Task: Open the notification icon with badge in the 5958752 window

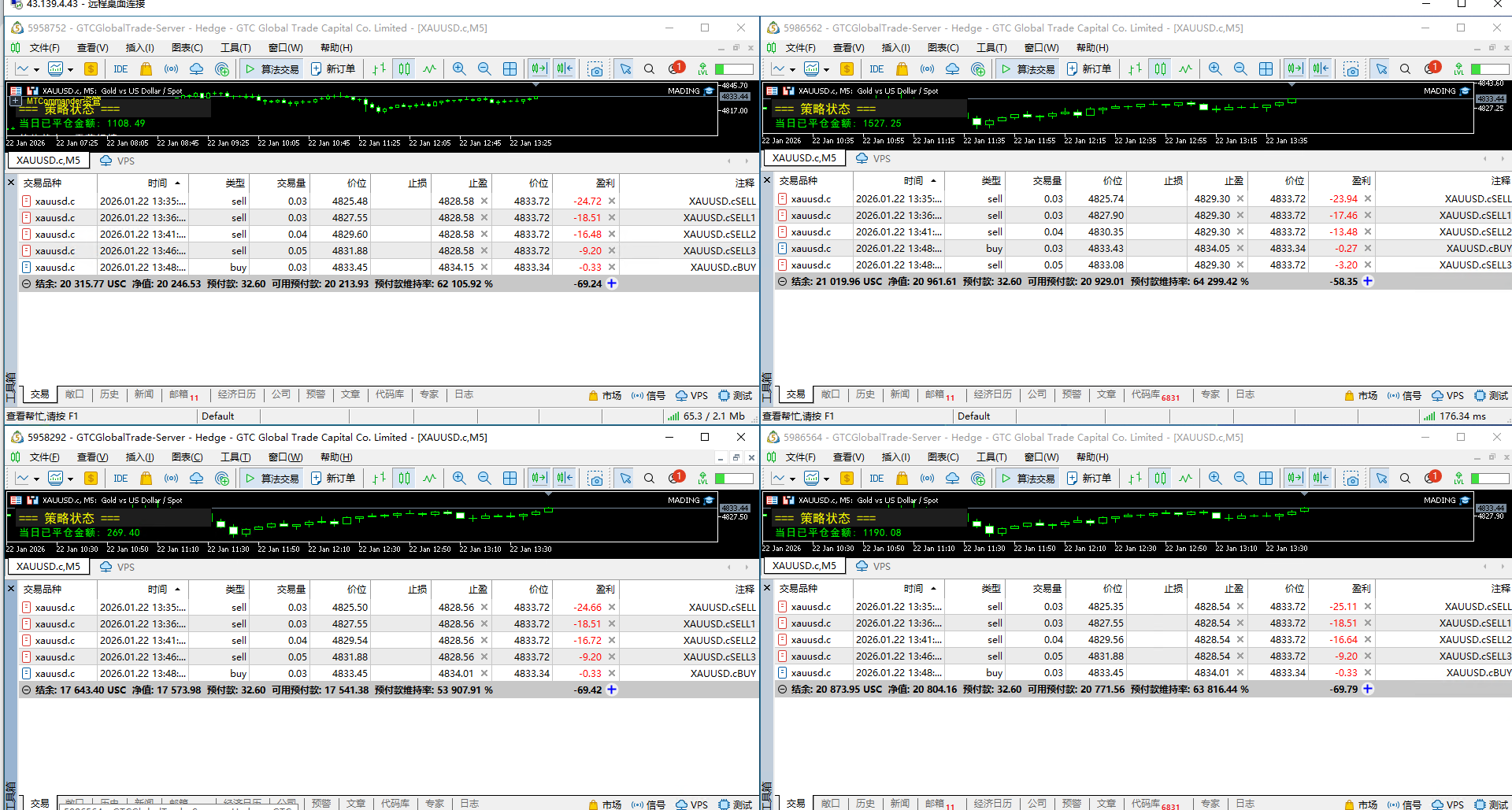Action: tap(676, 68)
